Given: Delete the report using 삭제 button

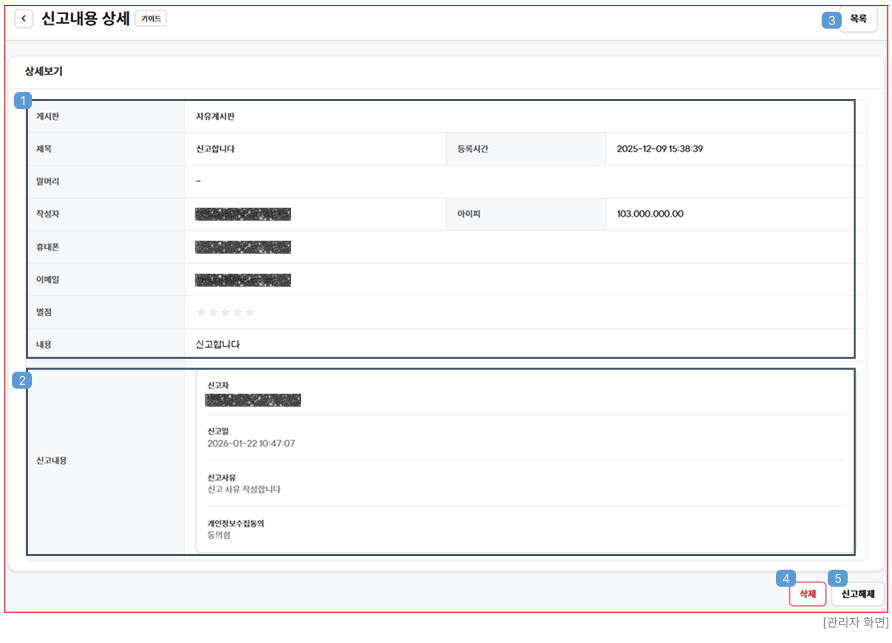Looking at the screenshot, I should pyautogui.click(x=807, y=594).
